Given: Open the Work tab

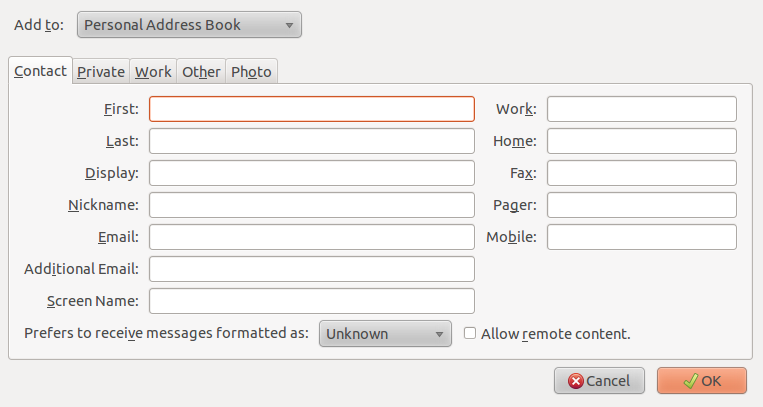Looking at the screenshot, I should click(153, 72).
